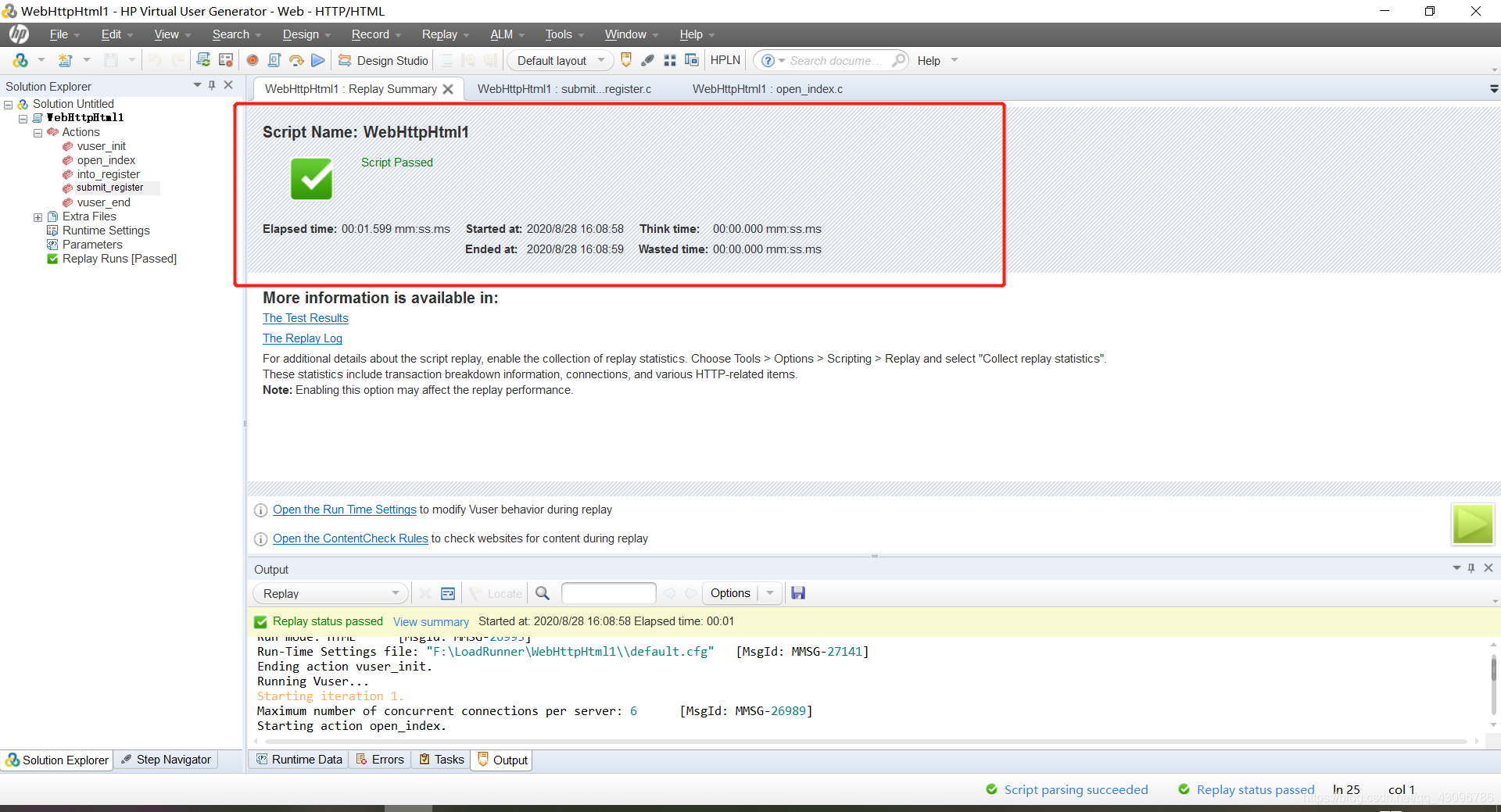Open the Run Time Settings link
This screenshot has width=1501, height=812.
345,510
